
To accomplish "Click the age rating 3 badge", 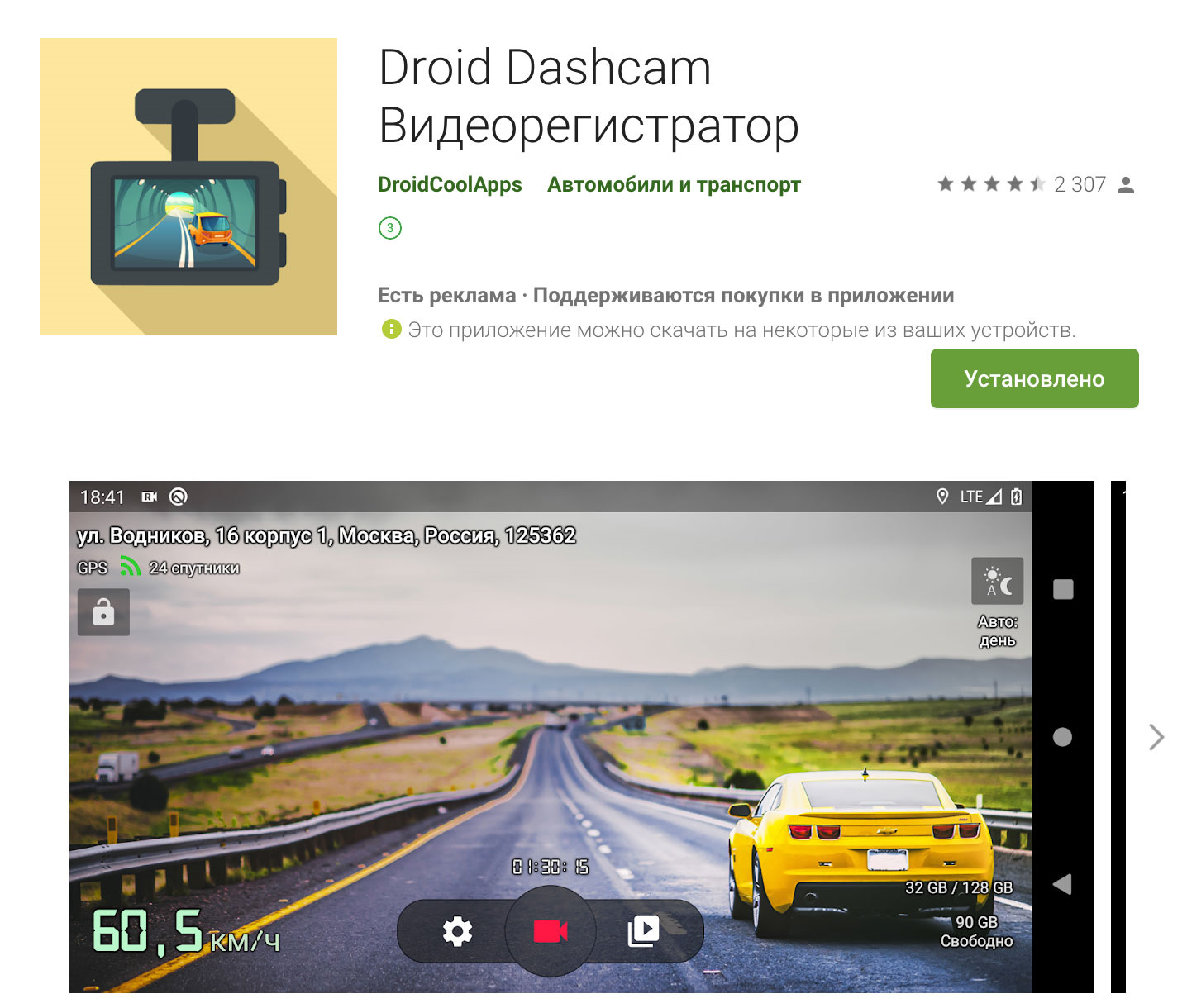I will click(x=390, y=228).
